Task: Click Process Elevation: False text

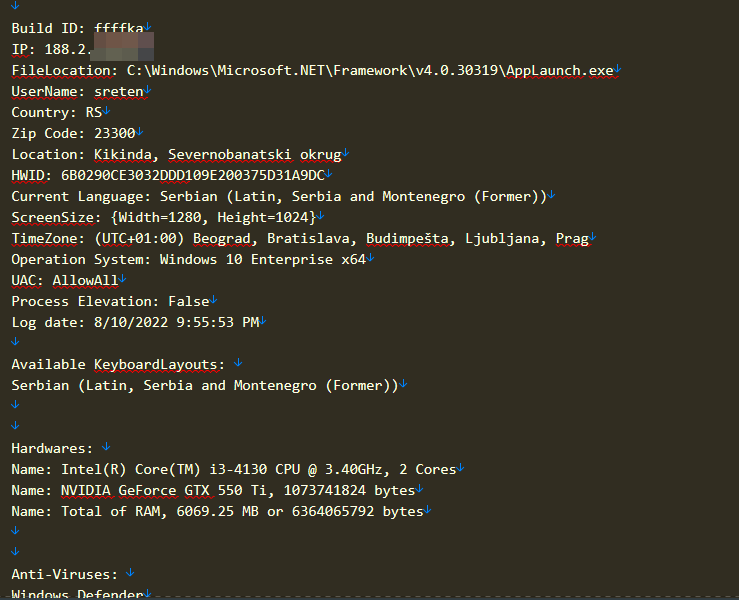Action: pos(110,301)
